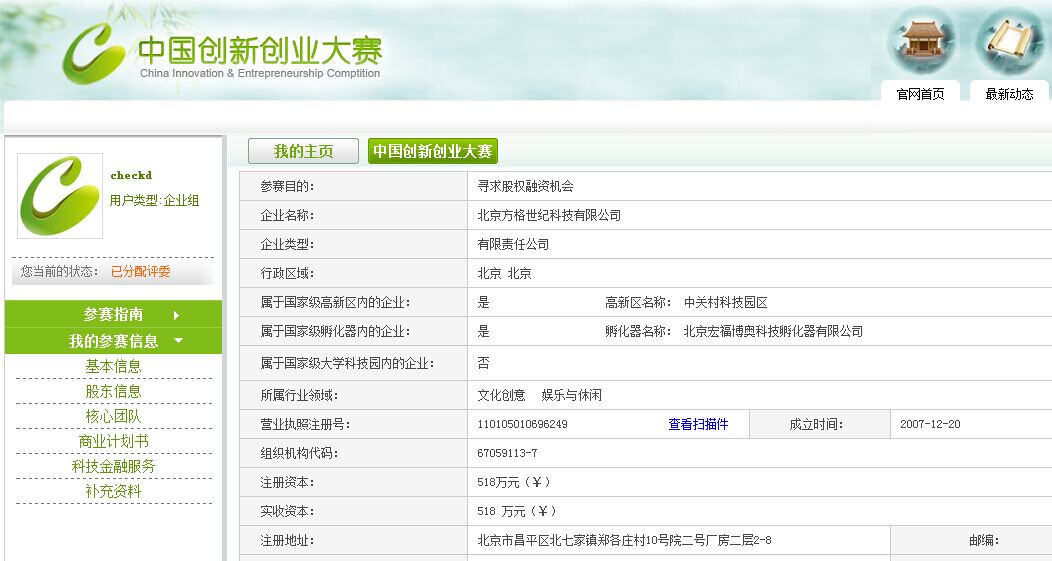This screenshot has width=1052, height=561.
Task: Click 北京宏福博奥科技孵化器有限公司 text
Action: (x=773, y=332)
